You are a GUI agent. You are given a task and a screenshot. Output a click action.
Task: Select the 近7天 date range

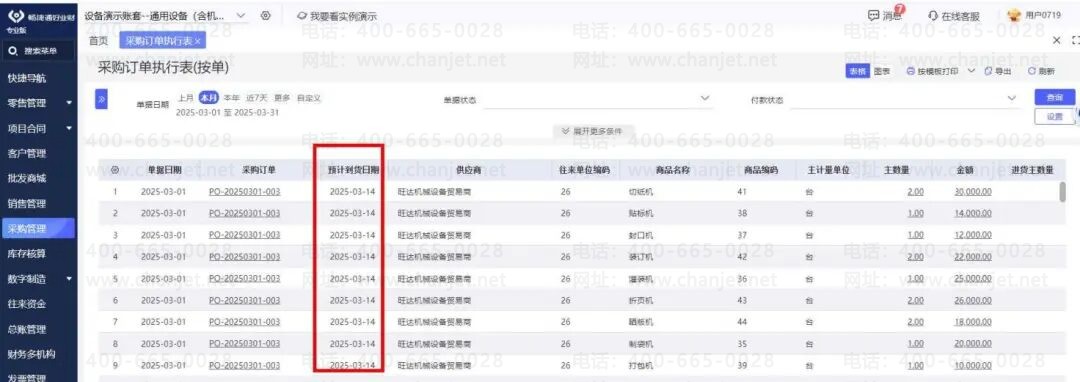(257, 98)
